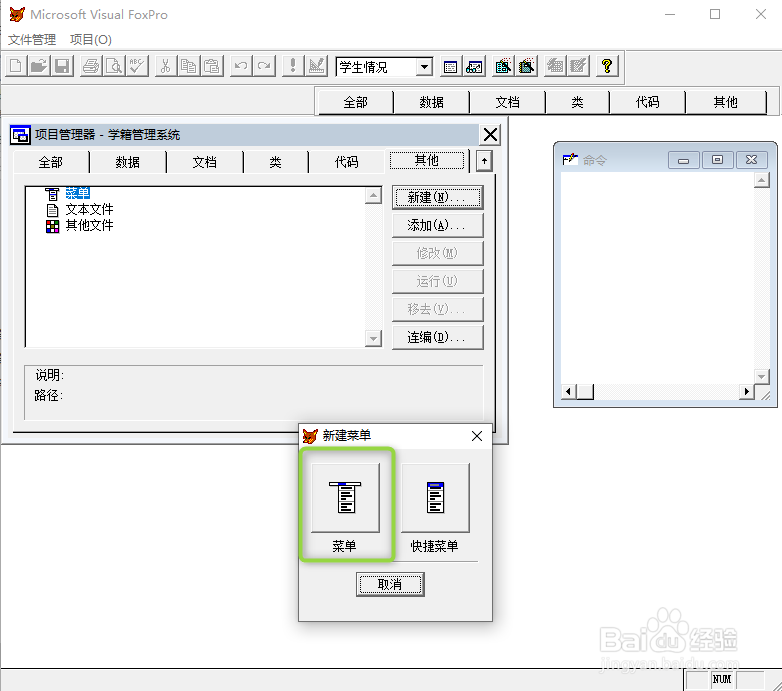The width and height of the screenshot is (782, 691).
Task: Close the 项目管理器 window
Action: coord(490,135)
